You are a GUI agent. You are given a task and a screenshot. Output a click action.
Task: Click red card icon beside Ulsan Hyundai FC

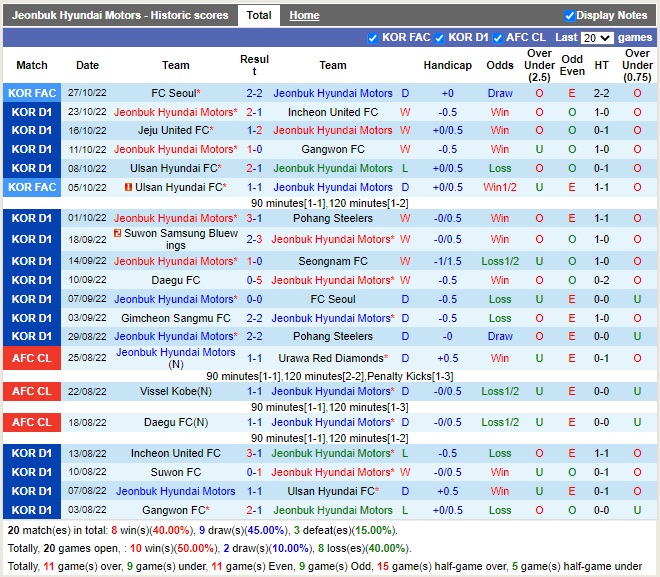point(129,187)
